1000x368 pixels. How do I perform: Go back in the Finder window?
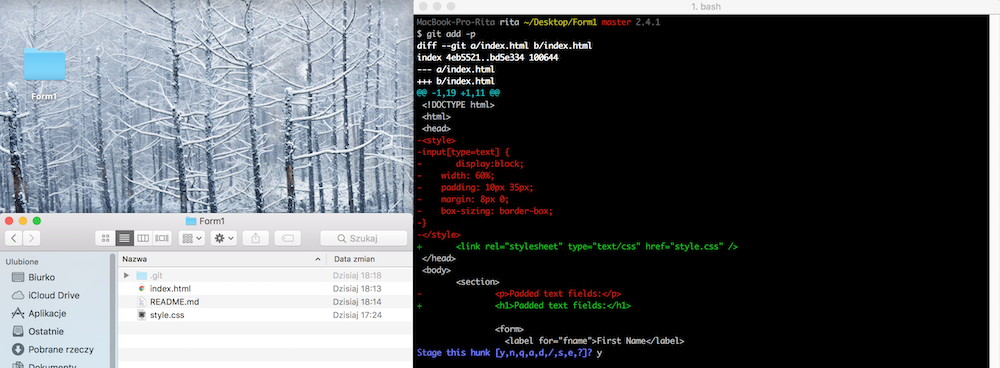point(14,238)
